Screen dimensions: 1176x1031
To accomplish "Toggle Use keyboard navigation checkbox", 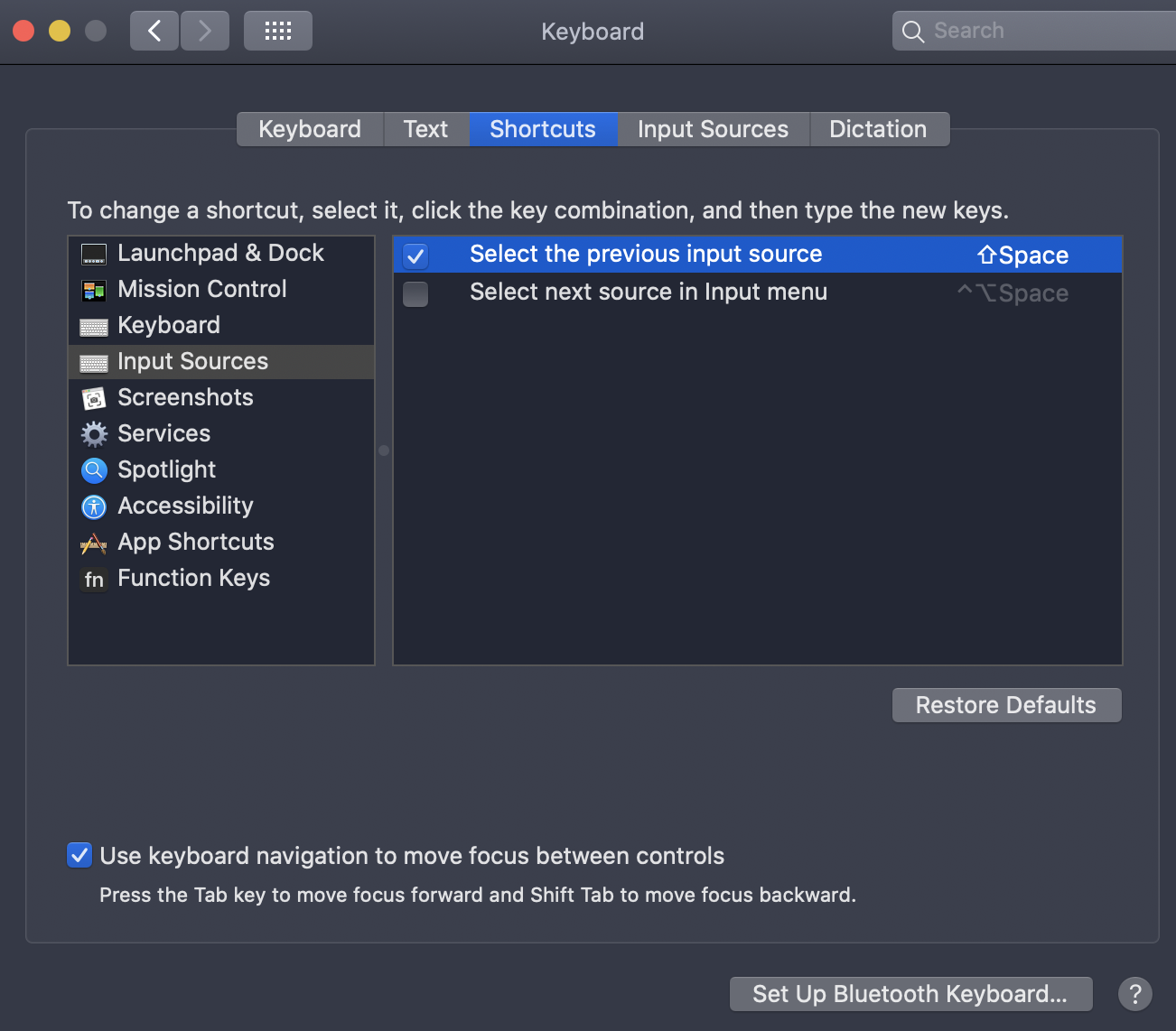I will (x=79, y=855).
